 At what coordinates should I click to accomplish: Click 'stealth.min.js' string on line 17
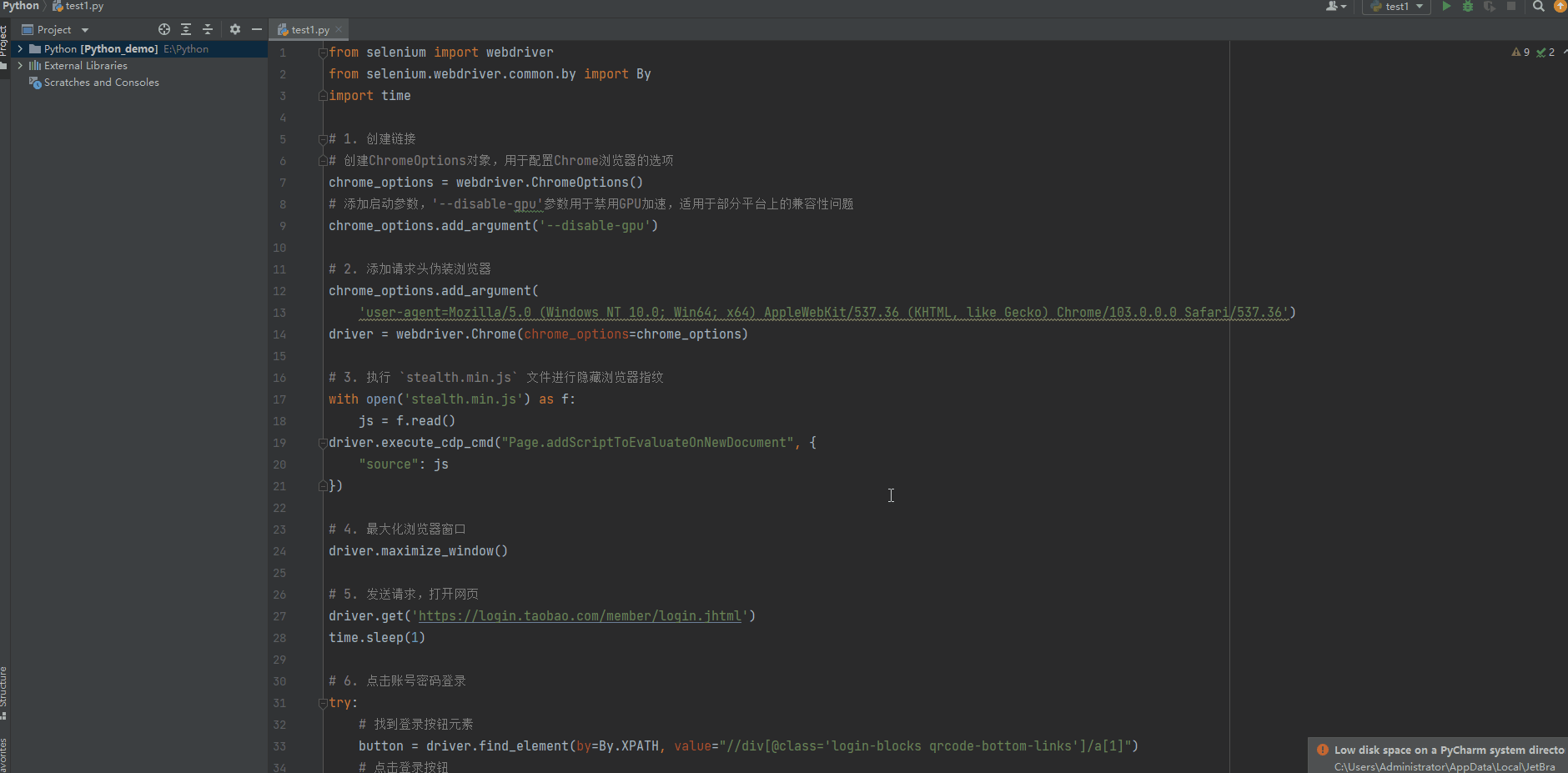click(x=463, y=399)
